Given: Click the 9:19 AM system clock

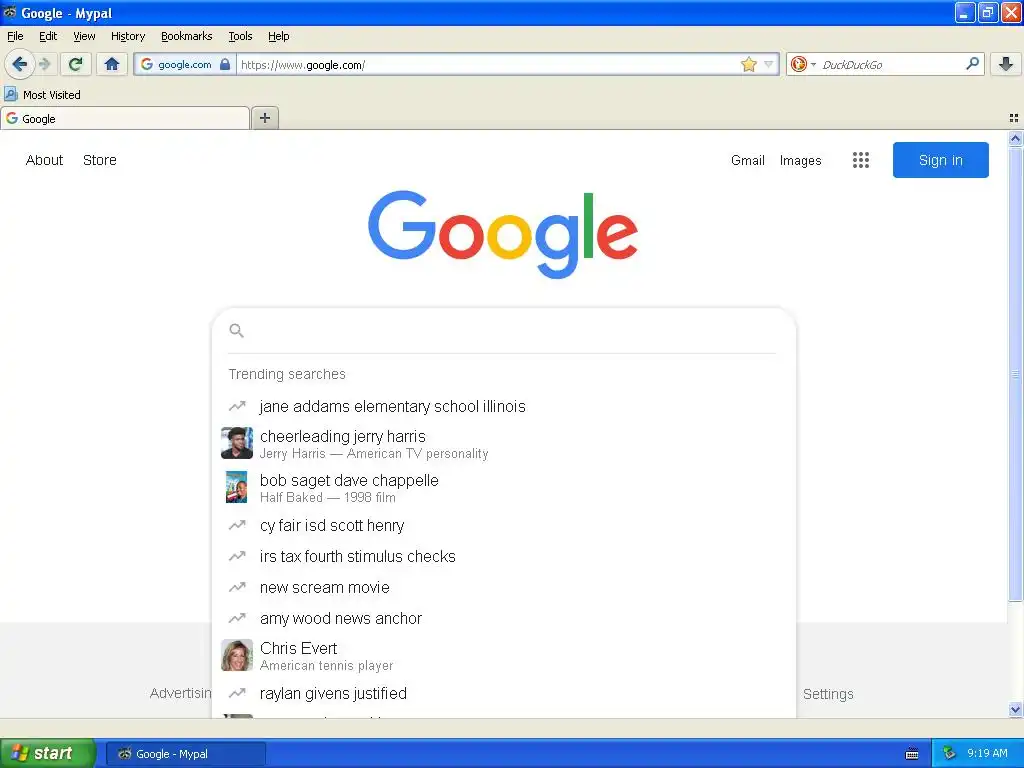Looking at the screenshot, I should point(987,753).
